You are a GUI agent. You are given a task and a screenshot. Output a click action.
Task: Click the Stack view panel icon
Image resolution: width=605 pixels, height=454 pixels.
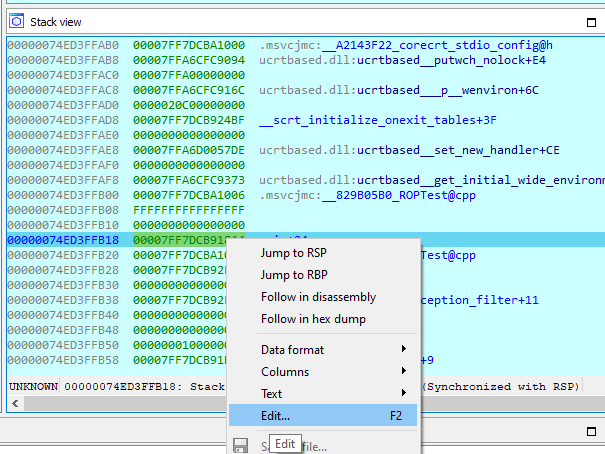click(x=17, y=21)
